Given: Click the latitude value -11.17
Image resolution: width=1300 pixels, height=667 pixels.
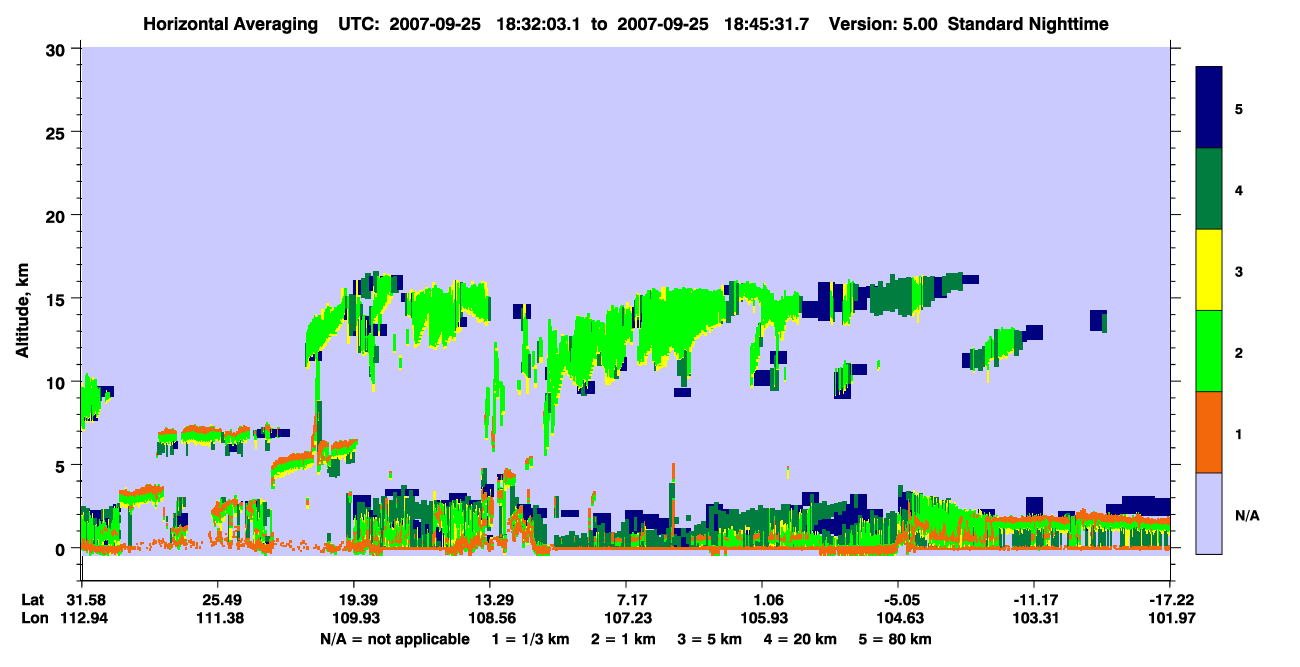Looking at the screenshot, I should (x=1034, y=600).
